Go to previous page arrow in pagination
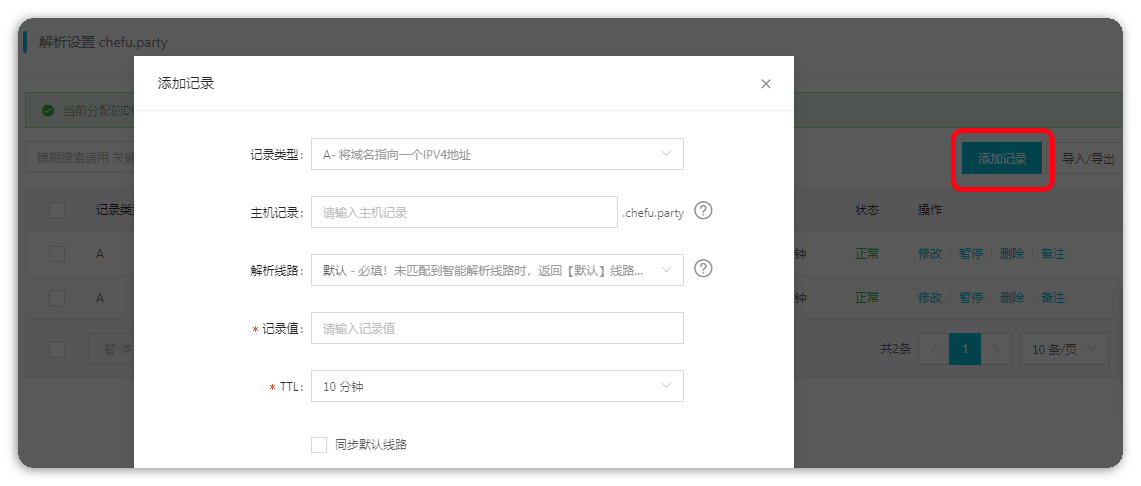Viewport: 1141px width, 486px height. 934,349
